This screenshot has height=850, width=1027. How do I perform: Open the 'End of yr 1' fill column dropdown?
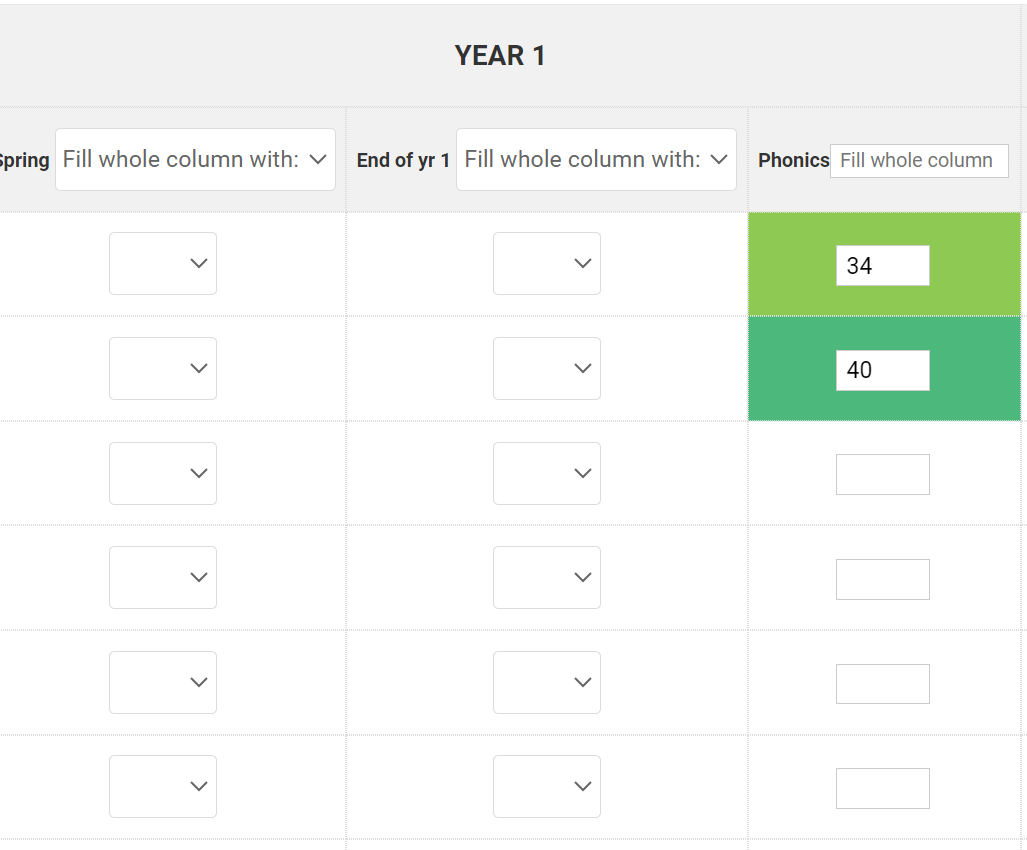pyautogui.click(x=595, y=159)
